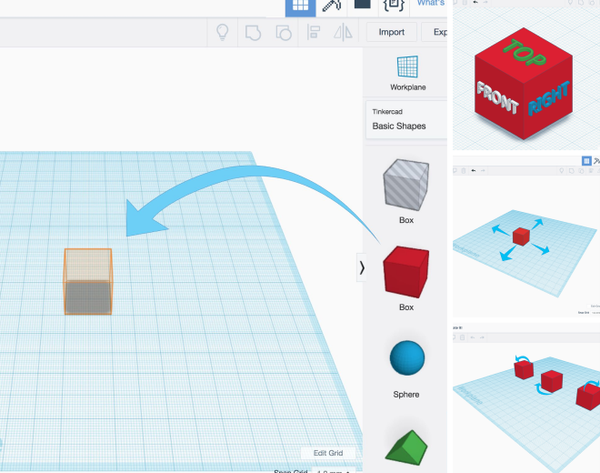This screenshot has height=473, width=600.
Task: Pick the green Roof shape
Action: (406, 448)
